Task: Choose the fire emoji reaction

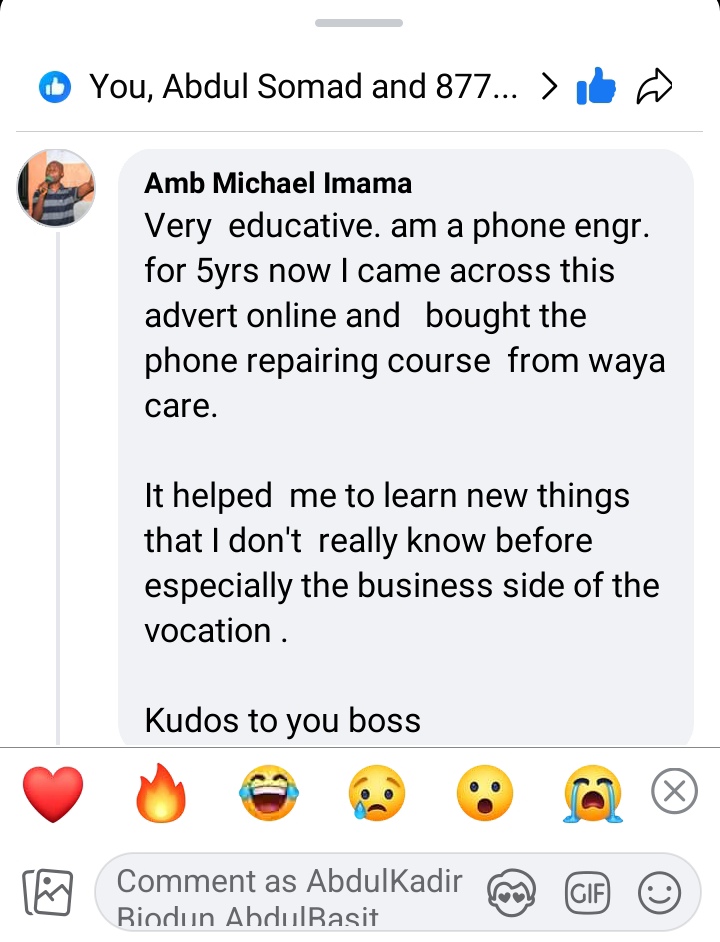Action: (160, 792)
